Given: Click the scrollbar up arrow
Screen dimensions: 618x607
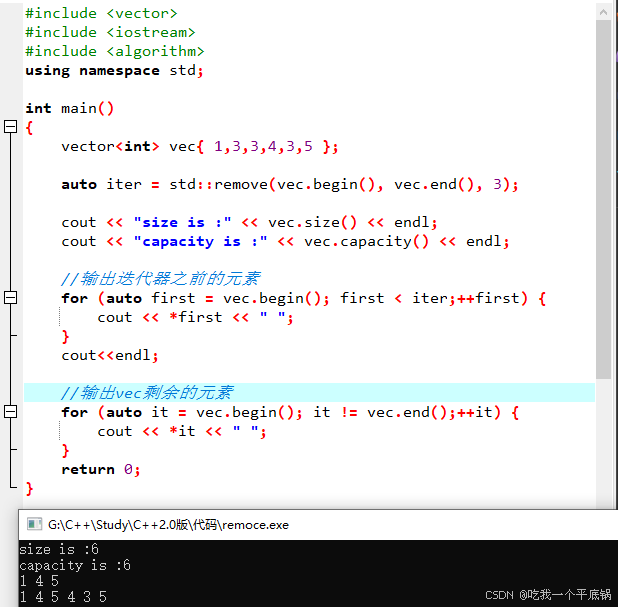Looking at the screenshot, I should pos(603,12).
